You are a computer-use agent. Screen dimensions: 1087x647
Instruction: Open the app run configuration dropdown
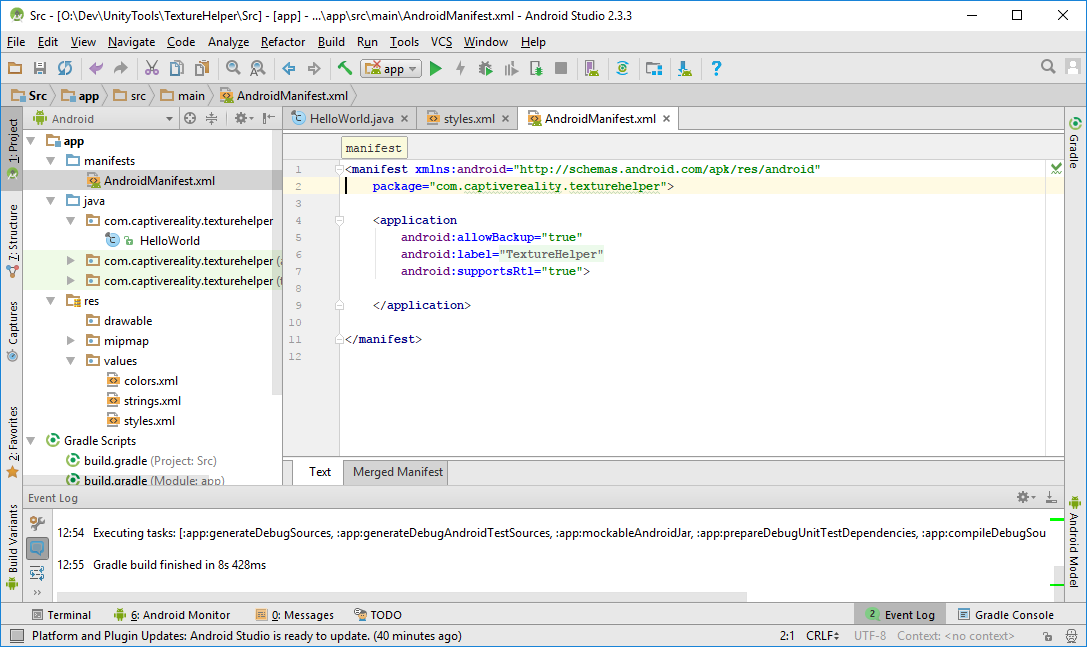pyautogui.click(x=390, y=69)
